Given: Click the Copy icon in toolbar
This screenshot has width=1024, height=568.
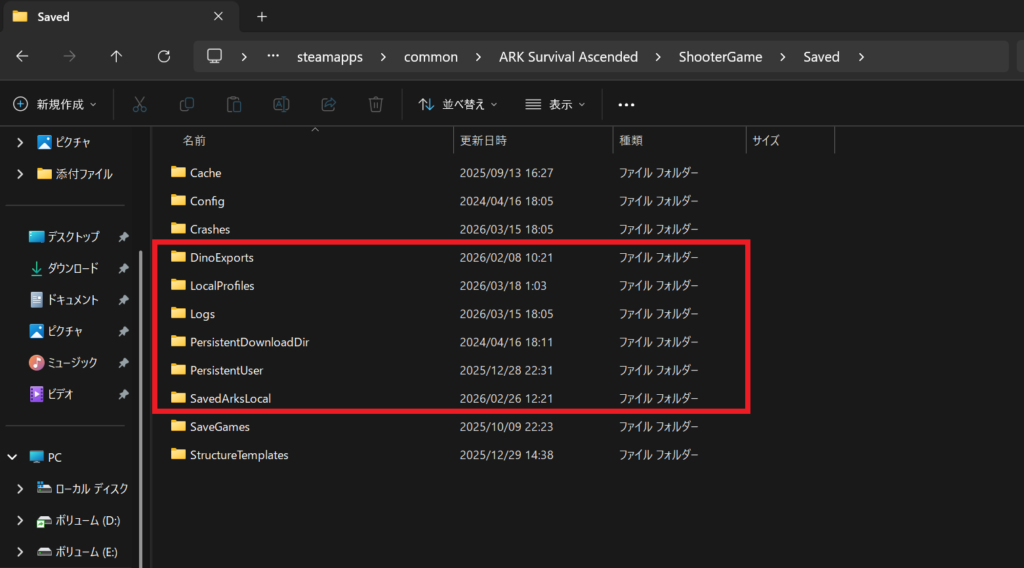Looking at the screenshot, I should tap(187, 104).
